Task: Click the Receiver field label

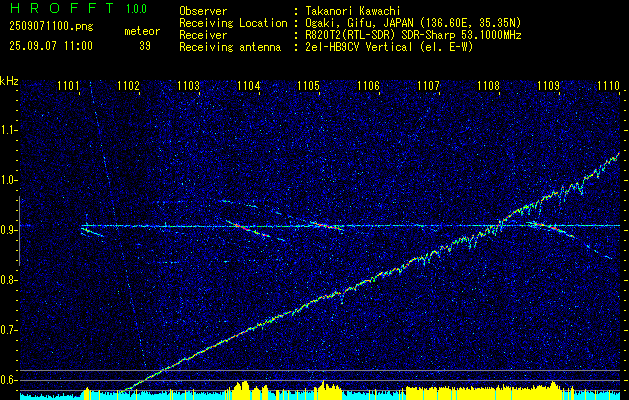Action: pyautogui.click(x=203, y=35)
